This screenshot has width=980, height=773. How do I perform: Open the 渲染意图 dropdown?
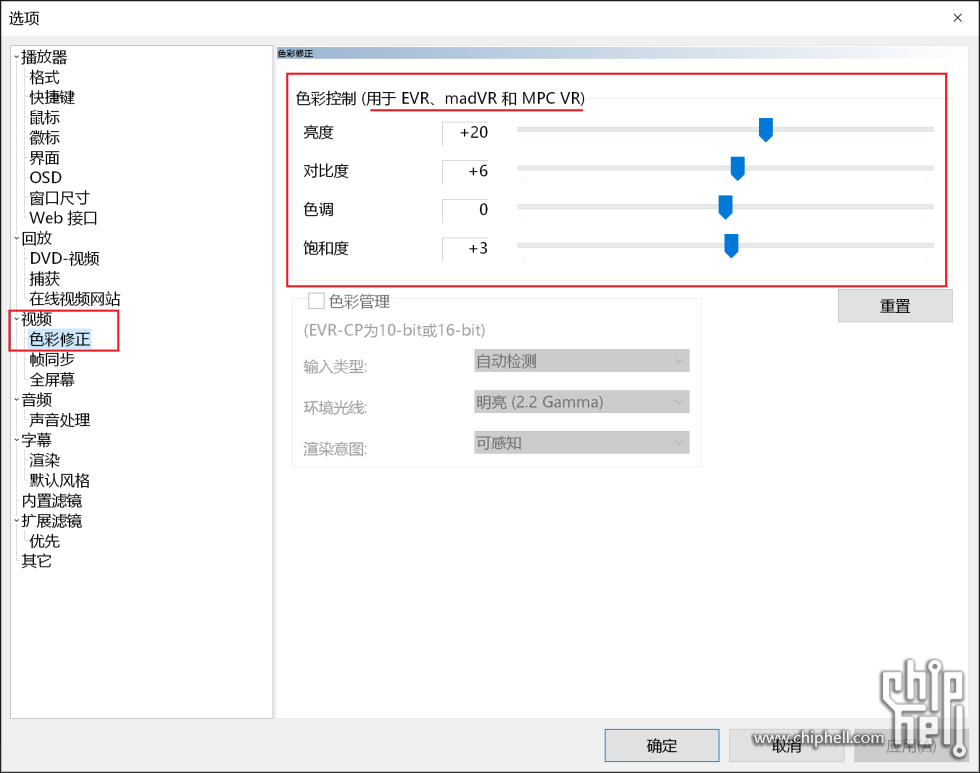point(581,442)
